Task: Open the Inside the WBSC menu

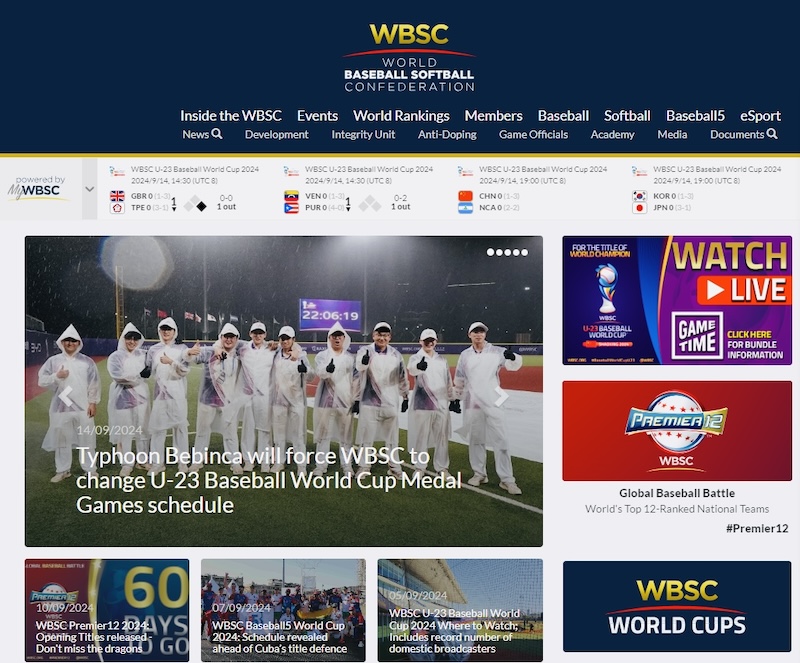Action: pyautogui.click(x=231, y=116)
